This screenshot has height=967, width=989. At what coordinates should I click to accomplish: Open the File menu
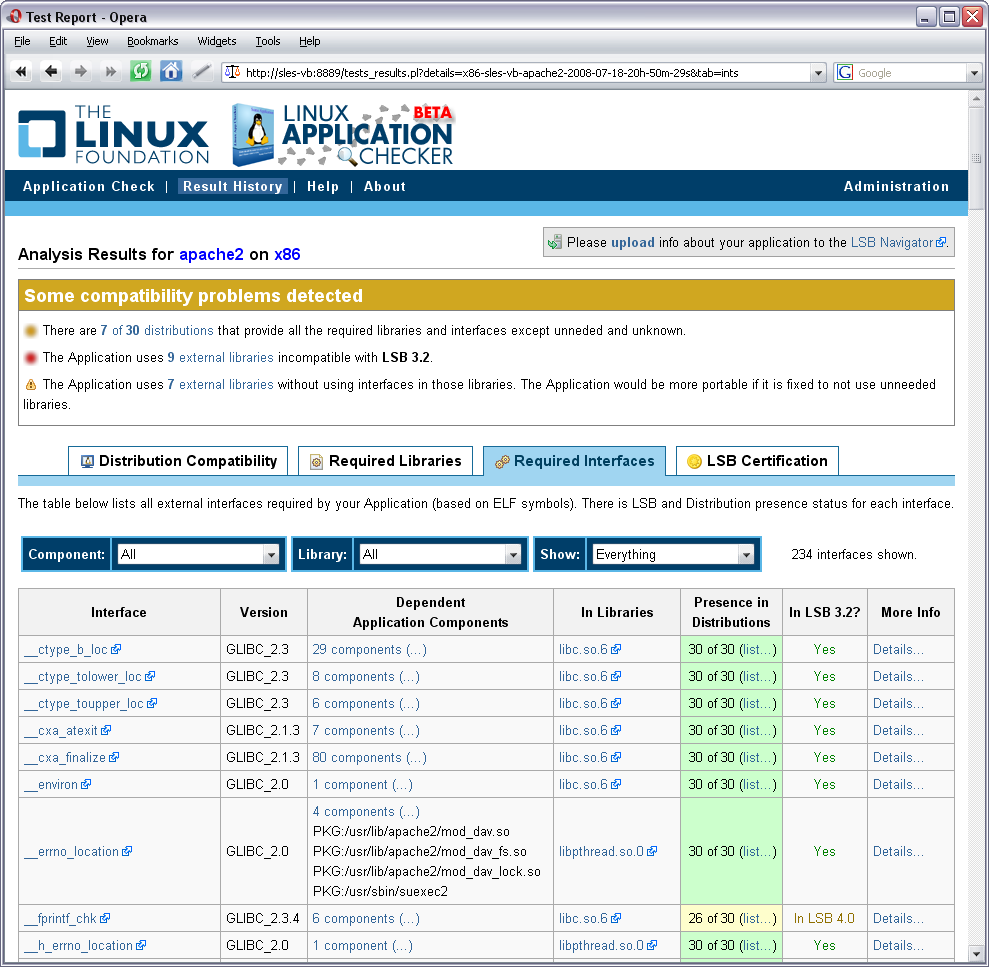click(22, 41)
